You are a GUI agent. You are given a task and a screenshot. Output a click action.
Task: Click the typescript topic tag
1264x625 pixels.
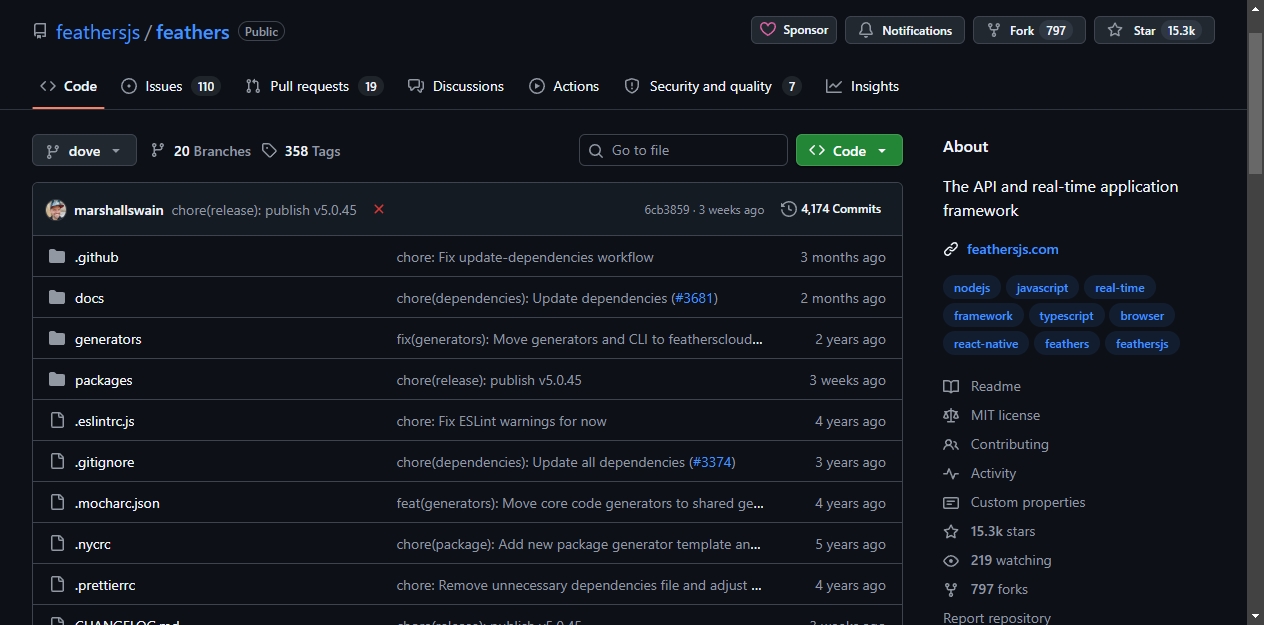(x=1066, y=315)
